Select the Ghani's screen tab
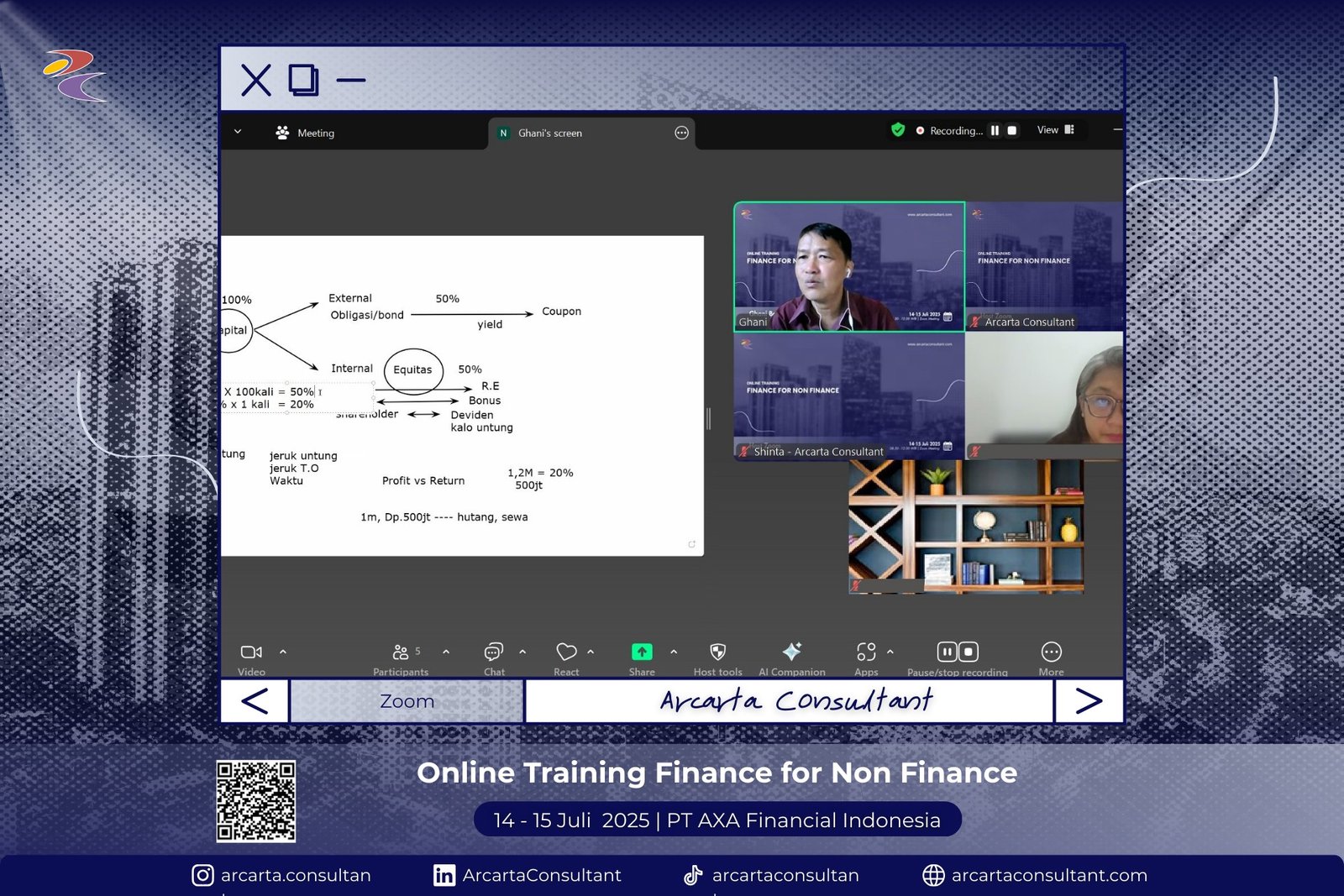The width and height of the screenshot is (1344, 896). [x=549, y=133]
